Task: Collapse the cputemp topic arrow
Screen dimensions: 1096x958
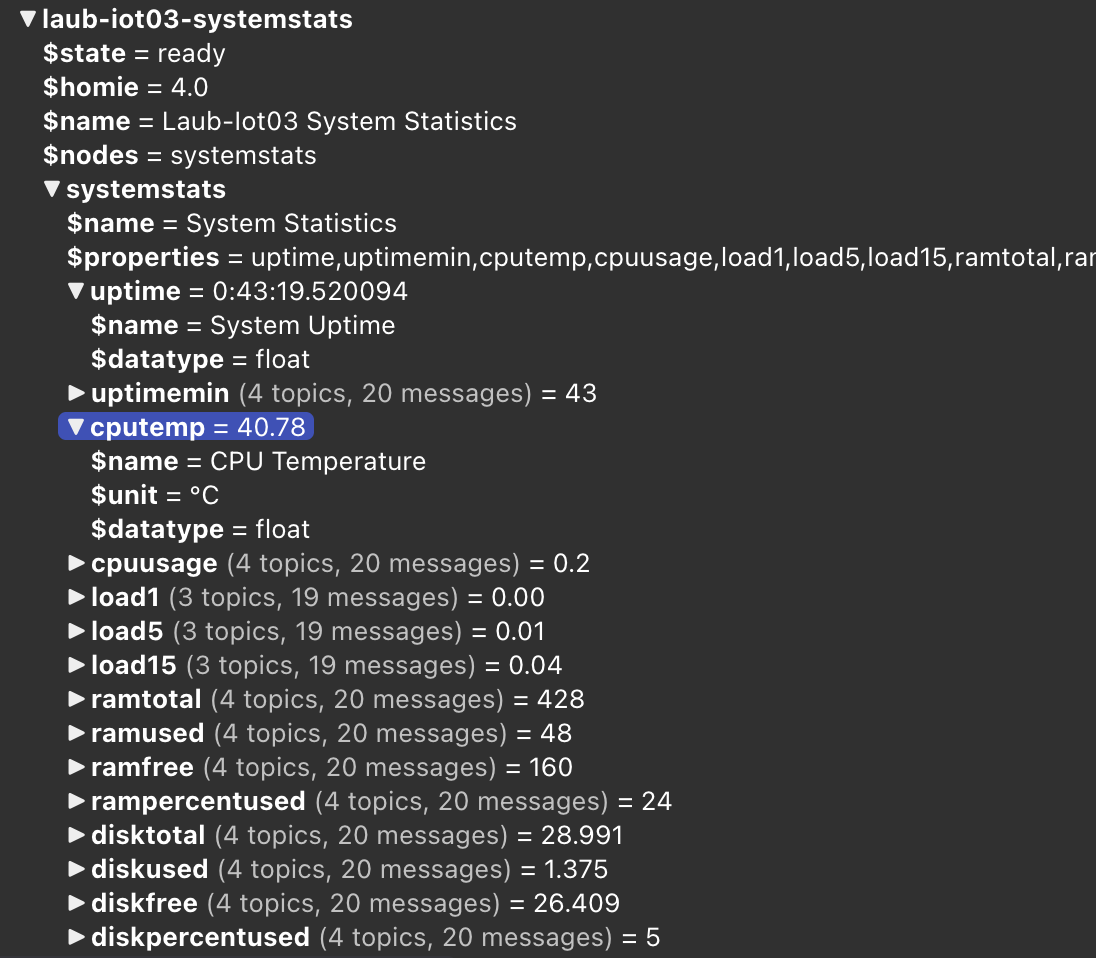Action: (x=76, y=427)
